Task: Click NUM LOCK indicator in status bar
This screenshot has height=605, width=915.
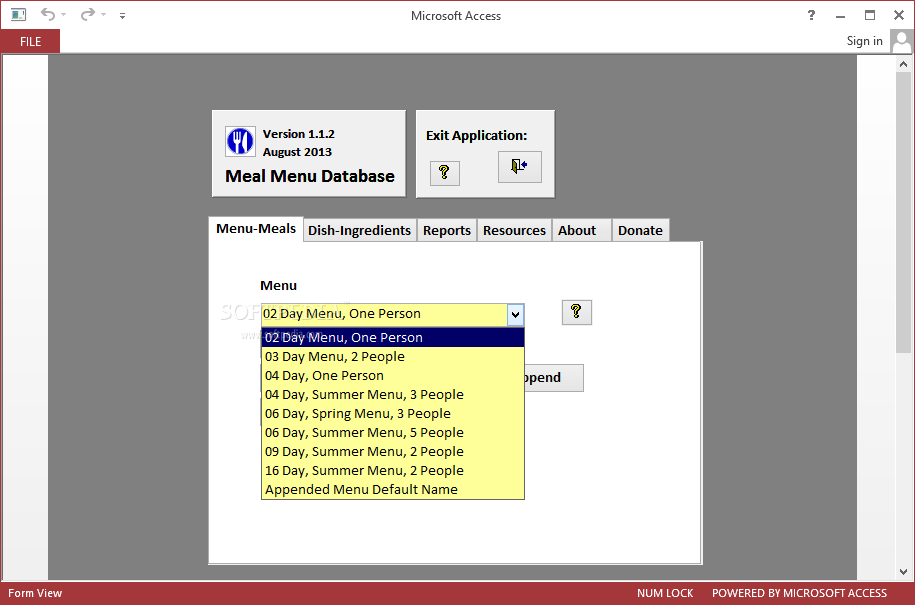Action: tap(665, 593)
